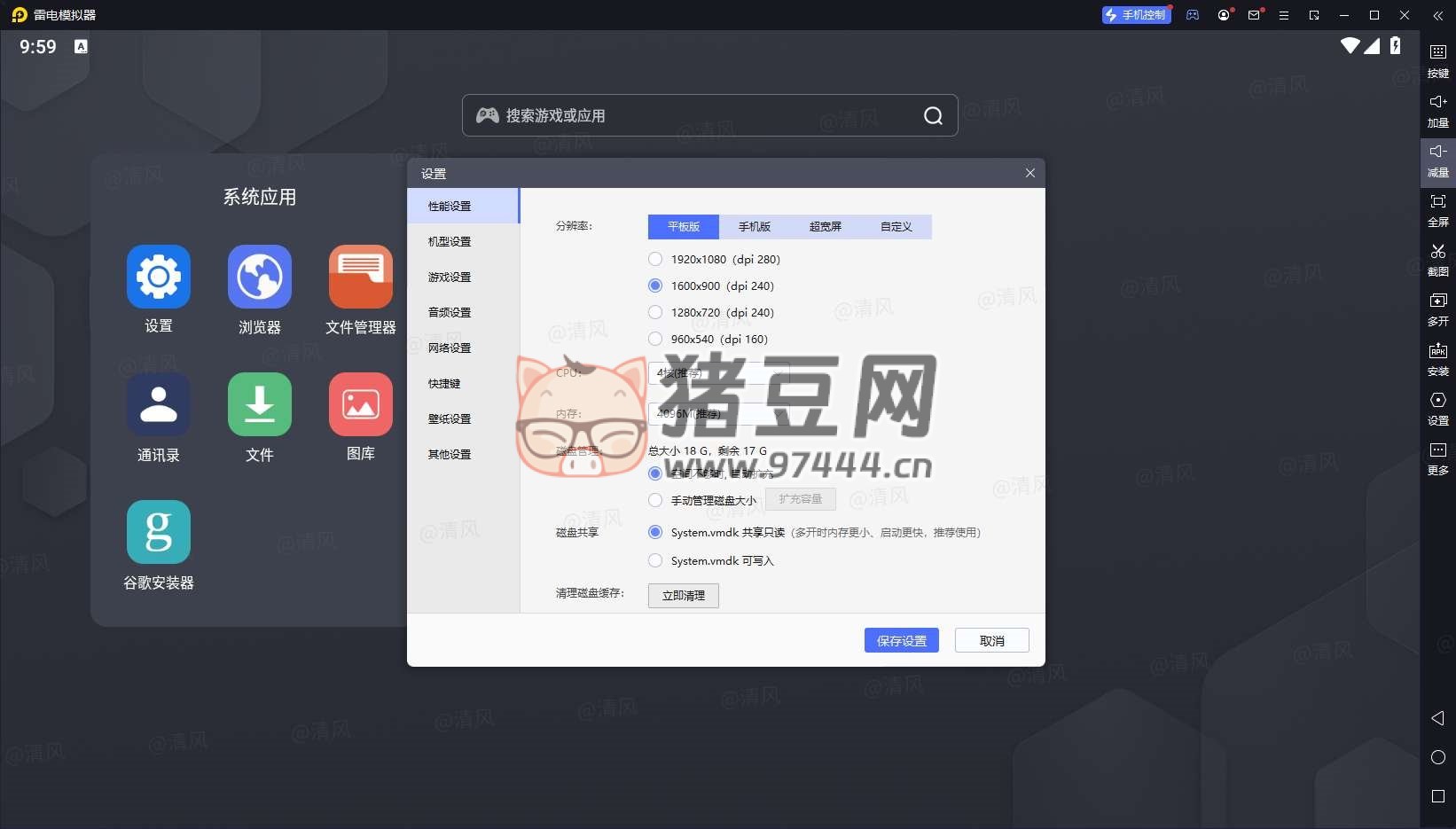Image resolution: width=1456 pixels, height=829 pixels.
Task: Open the 谷歌安装器 Google installer app
Action: pyautogui.click(x=158, y=532)
